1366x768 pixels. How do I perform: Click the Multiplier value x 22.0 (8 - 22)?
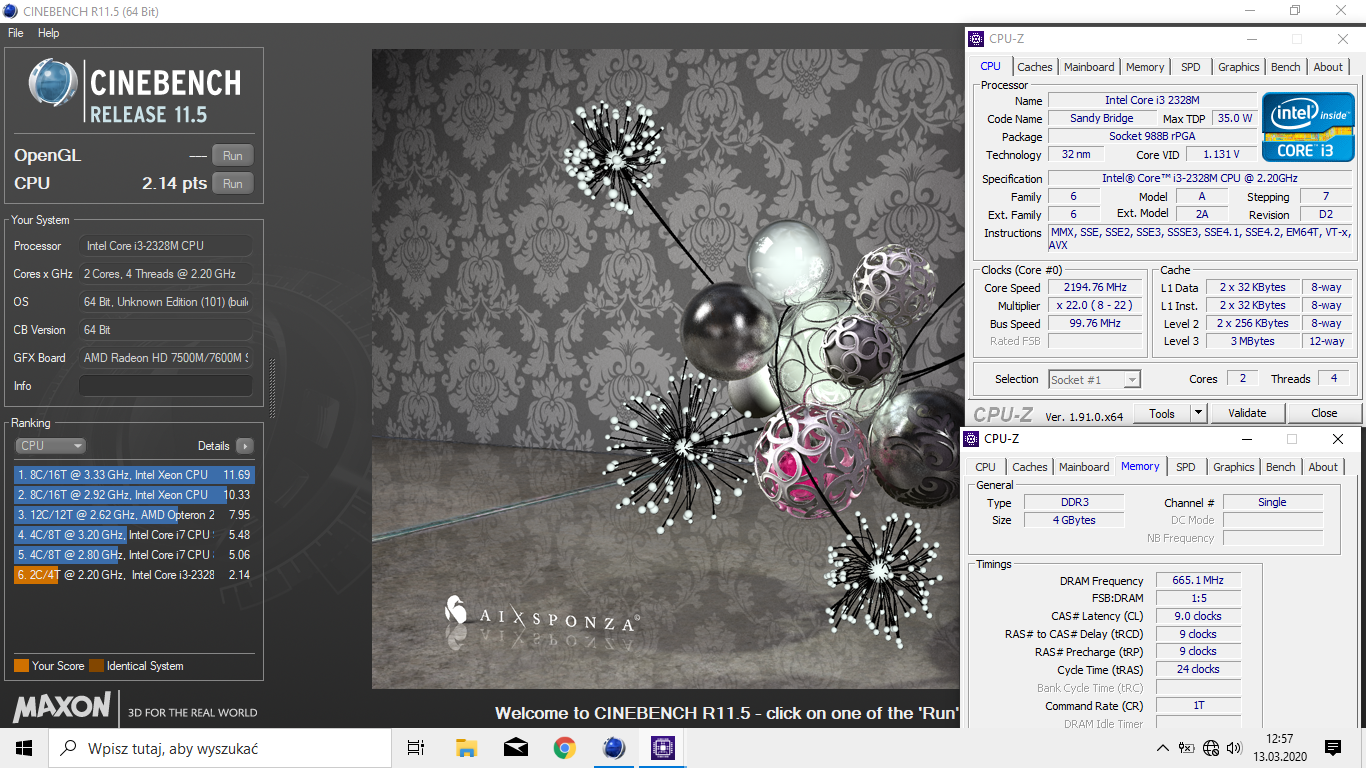1095,305
